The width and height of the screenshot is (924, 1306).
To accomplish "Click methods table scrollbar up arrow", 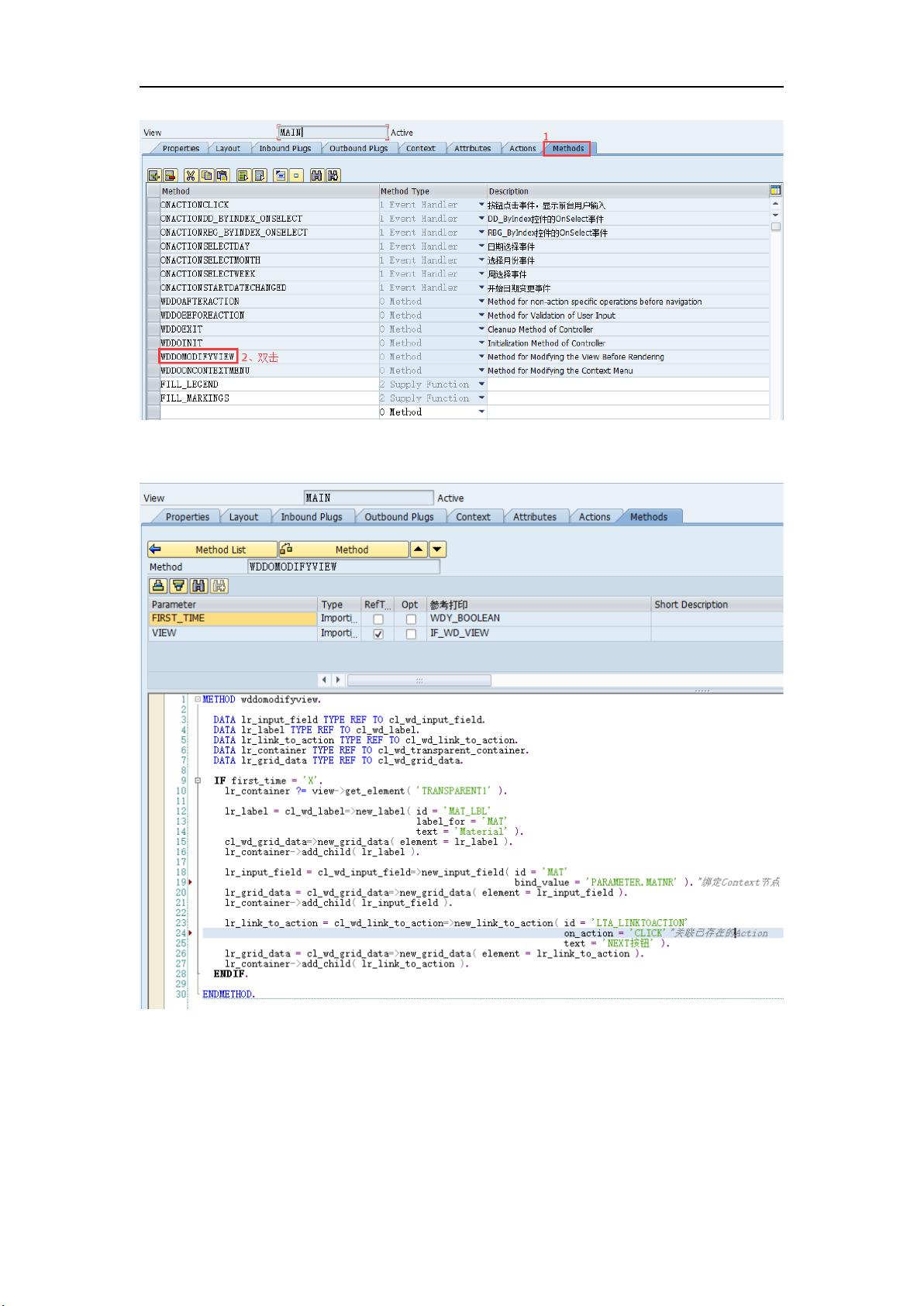I will (x=776, y=204).
